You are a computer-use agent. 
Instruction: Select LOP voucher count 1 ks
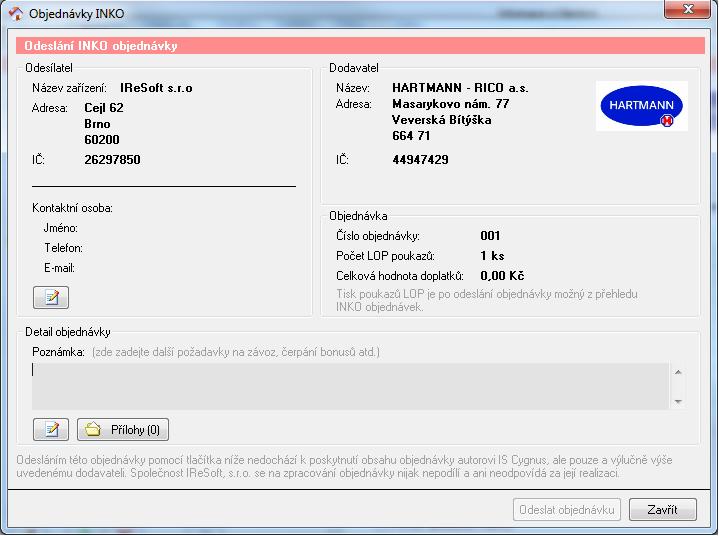492,256
